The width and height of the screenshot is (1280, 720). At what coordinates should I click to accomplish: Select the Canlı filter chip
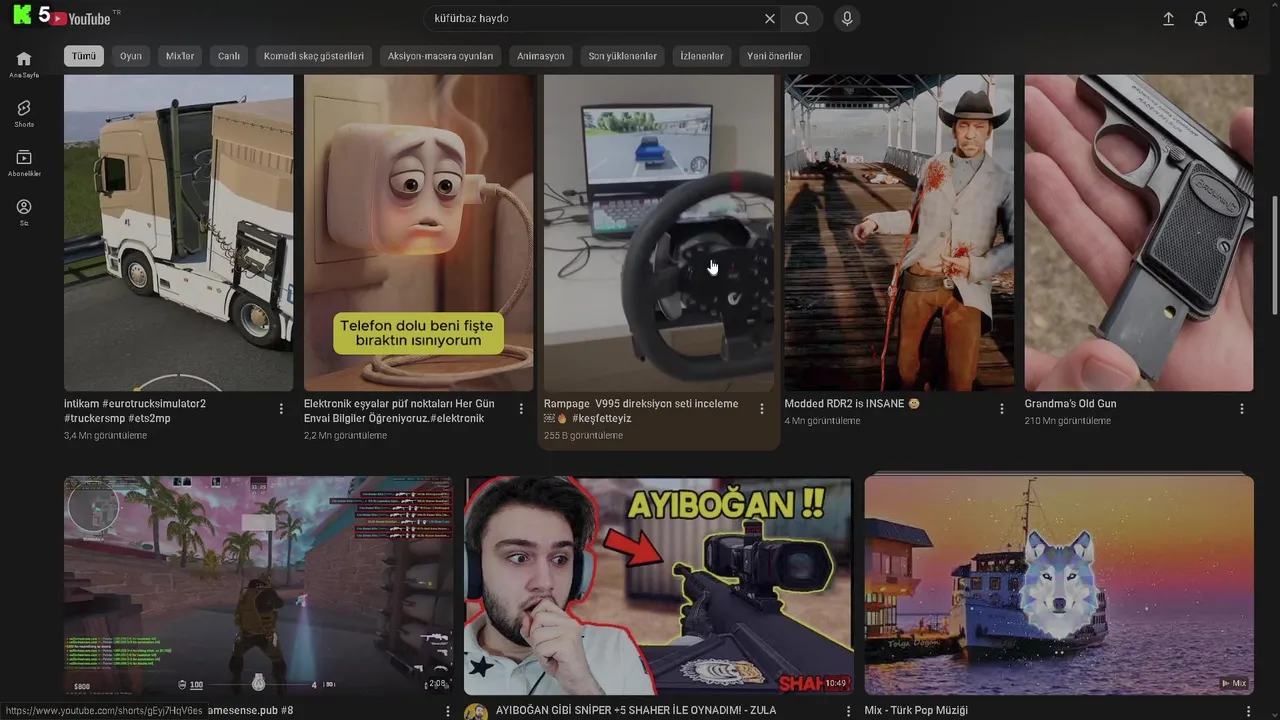click(229, 56)
